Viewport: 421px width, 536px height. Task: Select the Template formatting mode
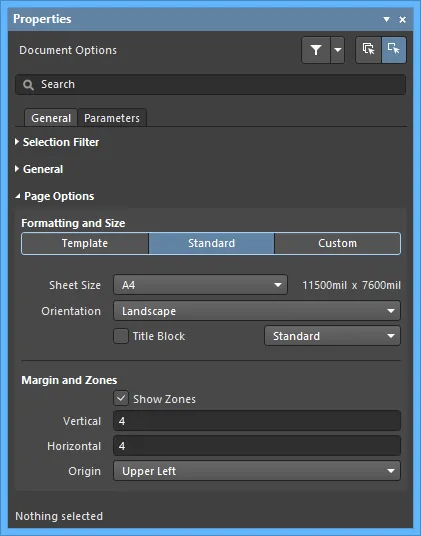tap(85, 243)
